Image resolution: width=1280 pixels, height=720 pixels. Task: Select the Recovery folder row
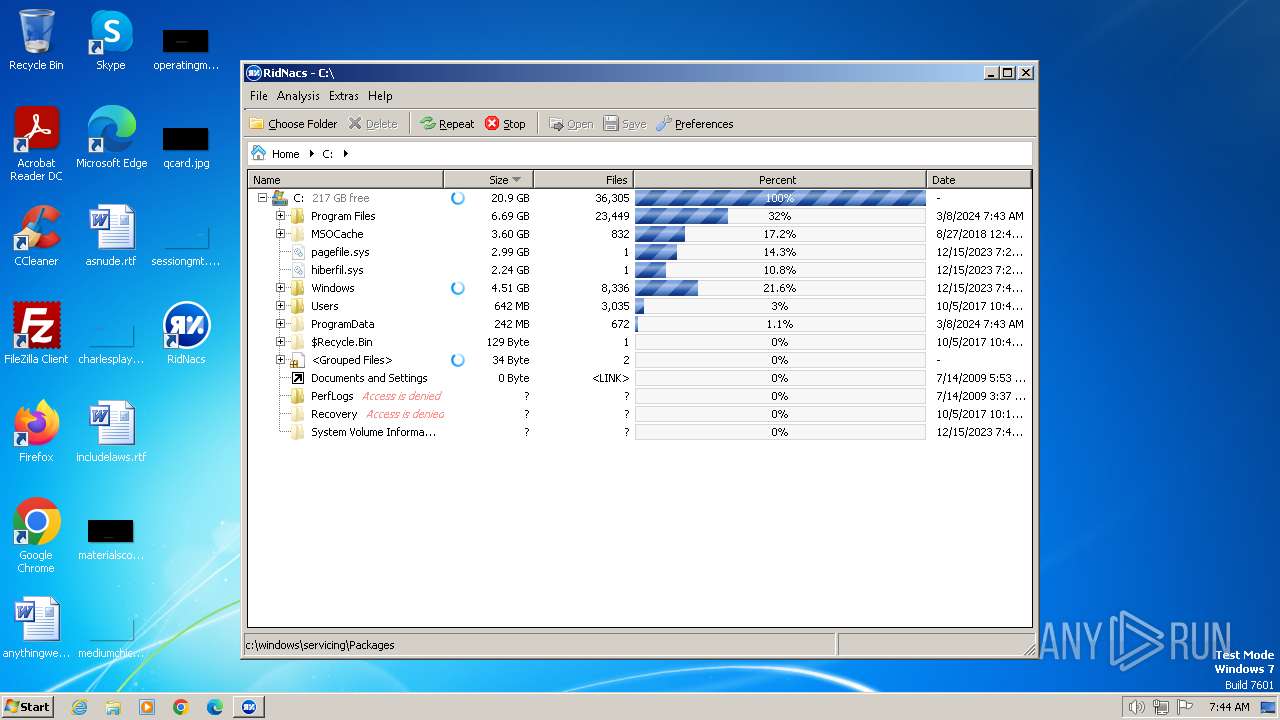(x=640, y=414)
